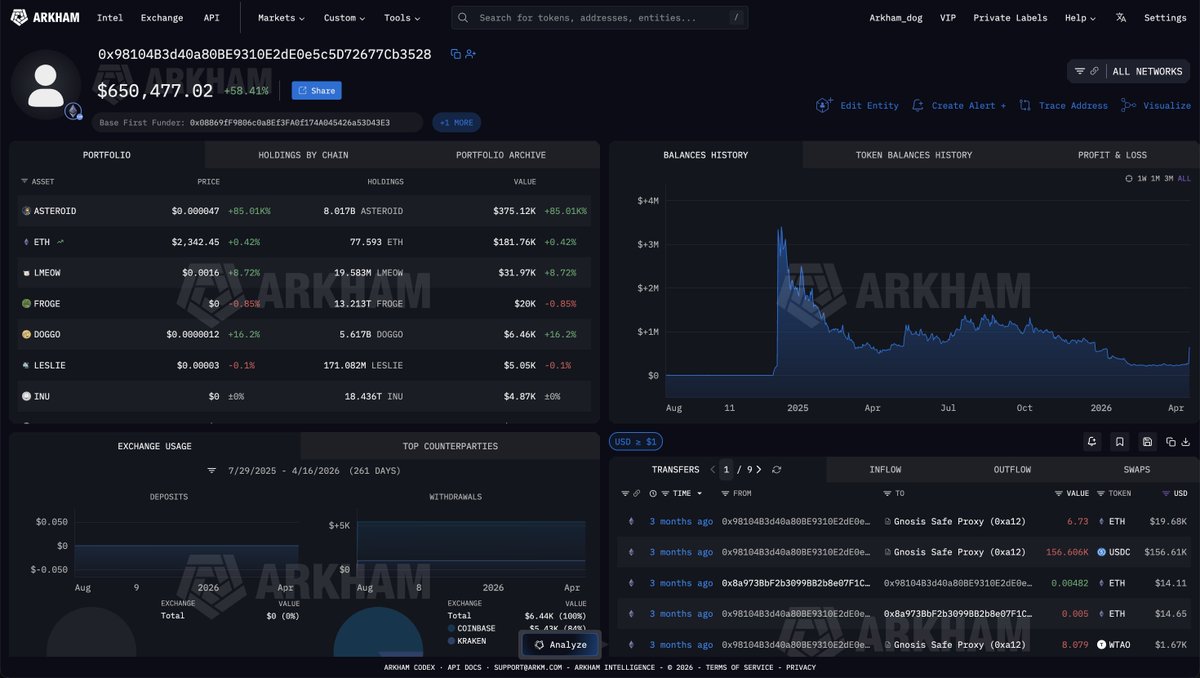Click the exchange usage date filter icon

[212, 470]
